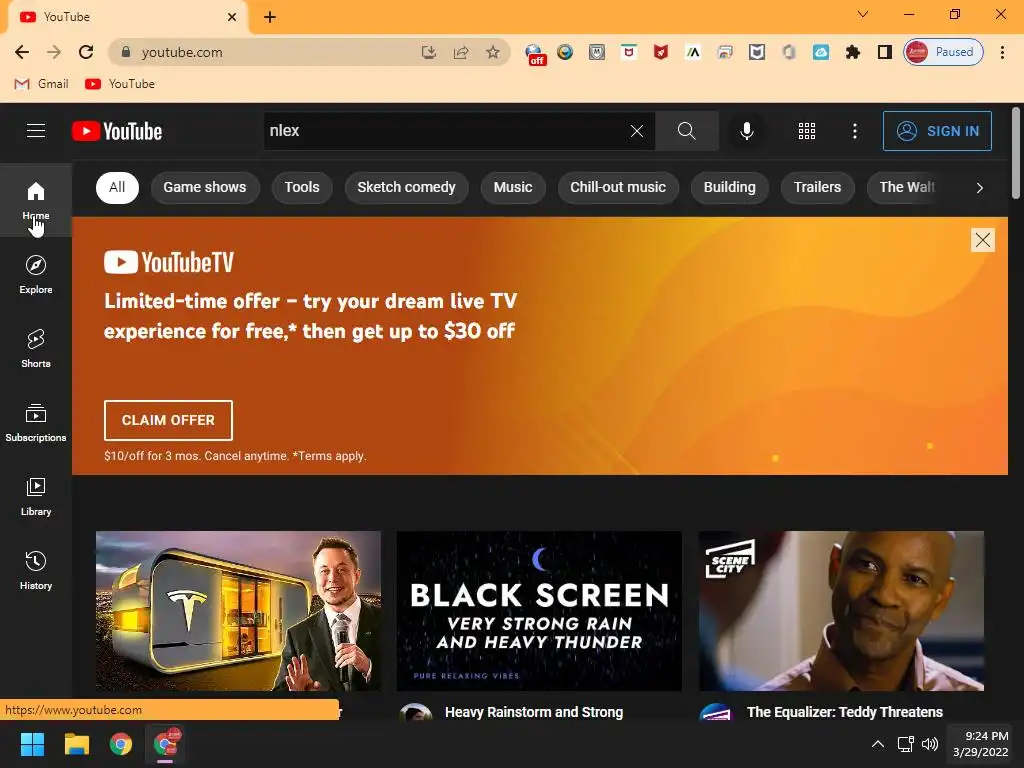Select the All filter chip

tap(117, 187)
